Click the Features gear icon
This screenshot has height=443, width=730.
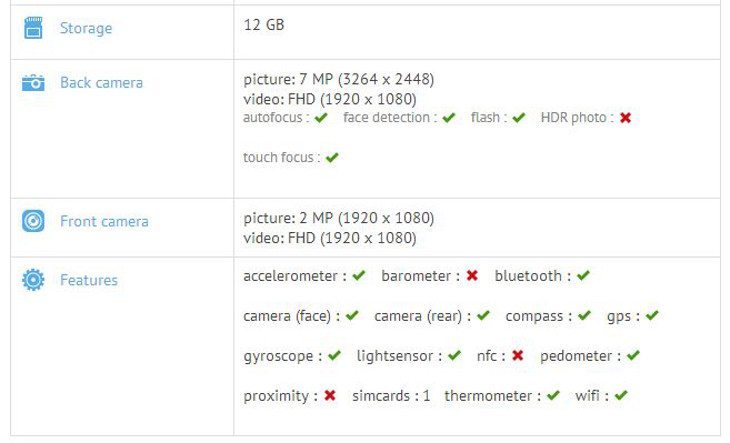click(33, 280)
